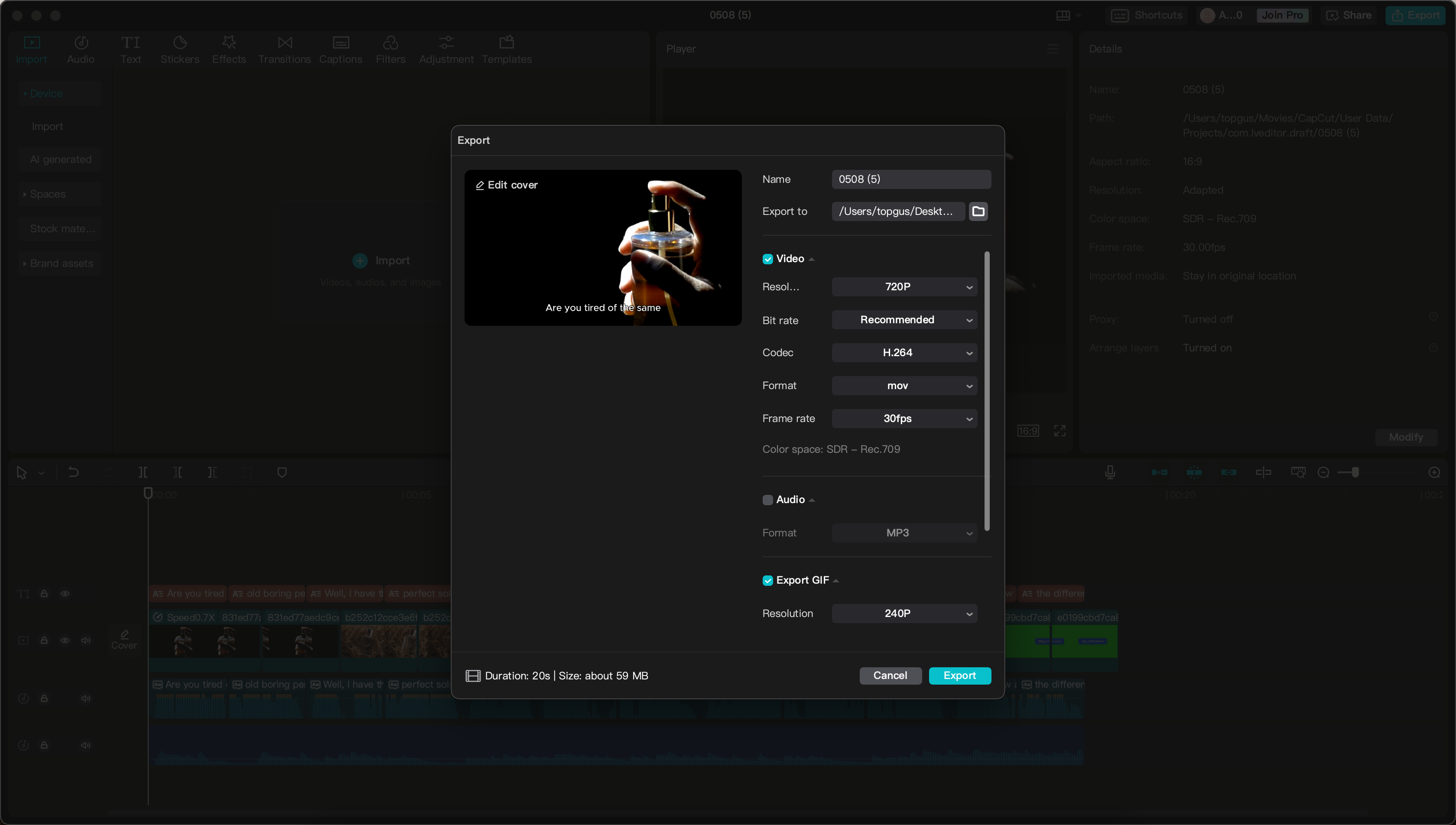
Task: Click the microphone record voiceover icon
Action: coord(1110,472)
